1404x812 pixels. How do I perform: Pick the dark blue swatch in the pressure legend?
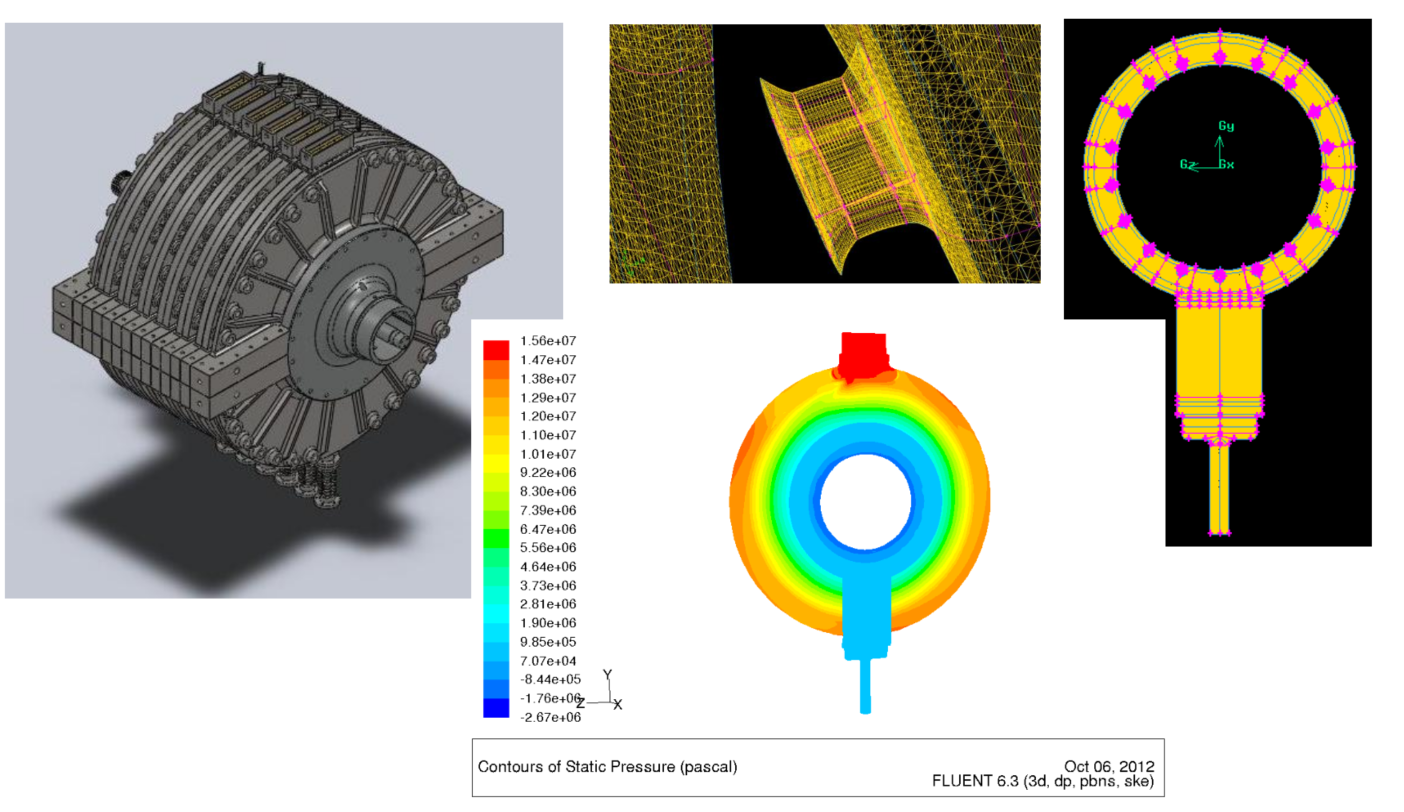tap(496, 709)
